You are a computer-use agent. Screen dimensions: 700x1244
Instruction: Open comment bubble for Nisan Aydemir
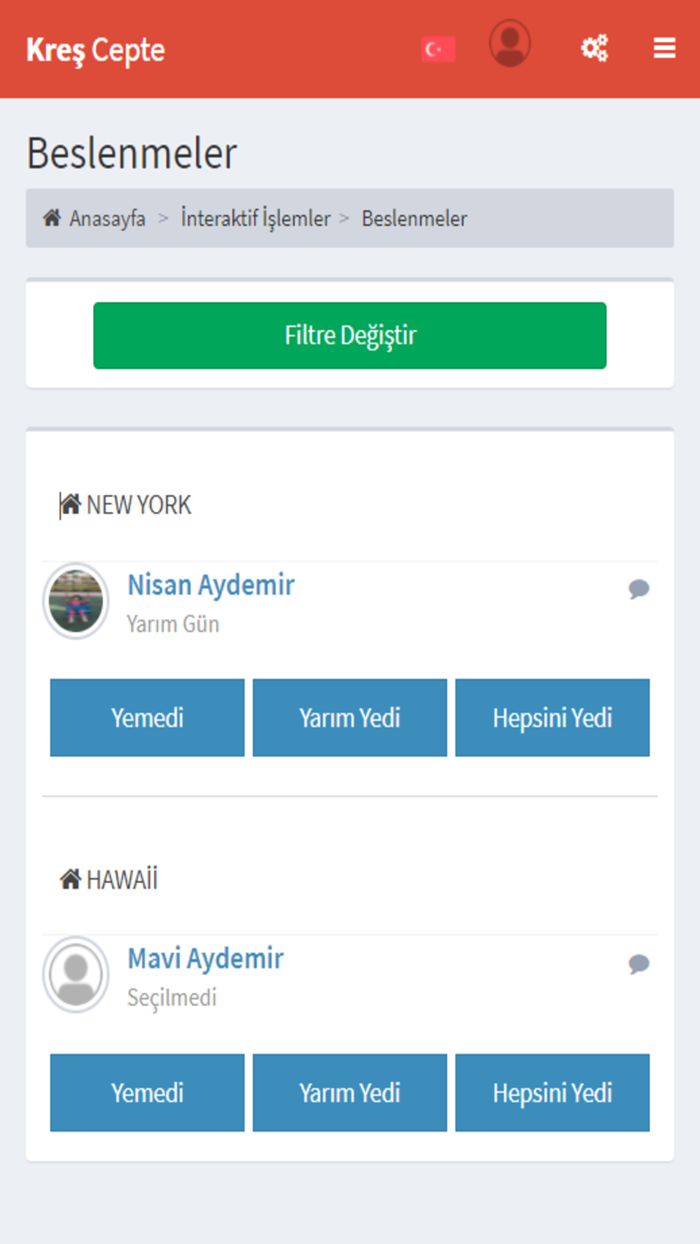click(x=639, y=589)
